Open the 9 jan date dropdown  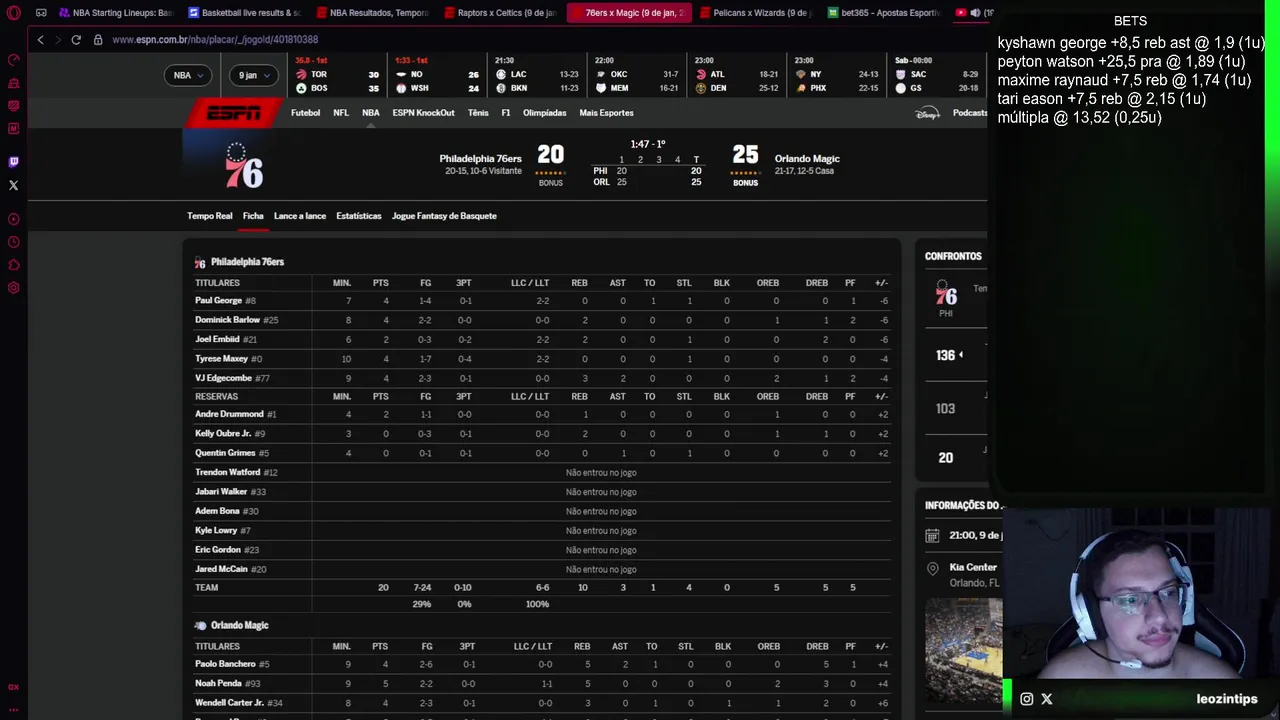(253, 75)
